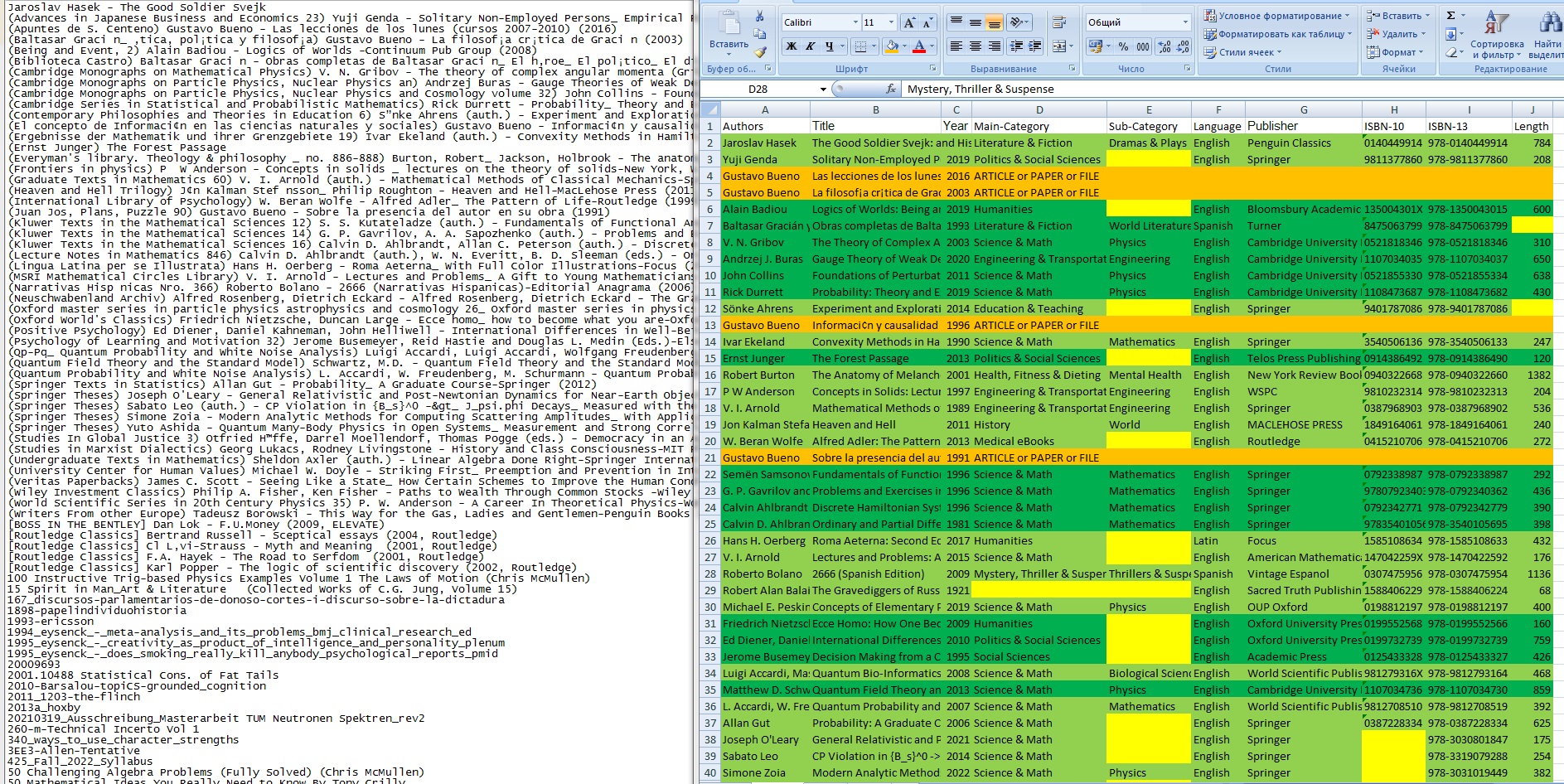
Task: Click the Cut scissors icon
Action: point(760,17)
